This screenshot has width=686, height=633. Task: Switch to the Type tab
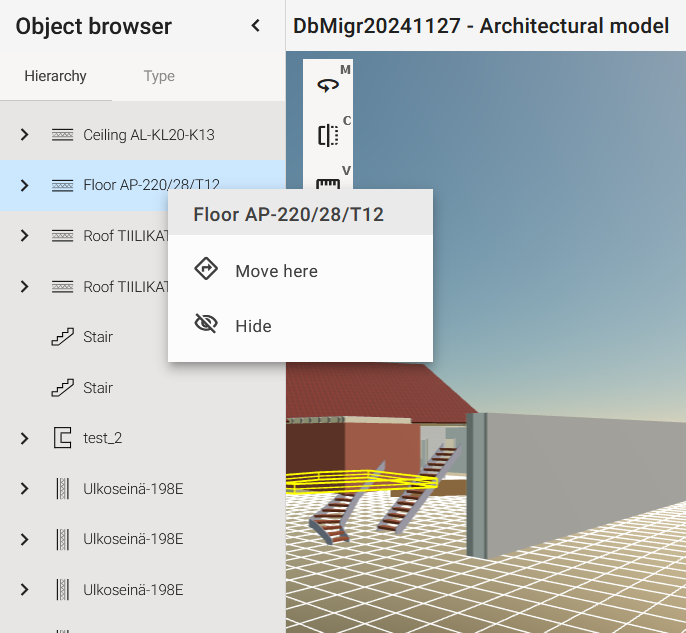pos(159,76)
